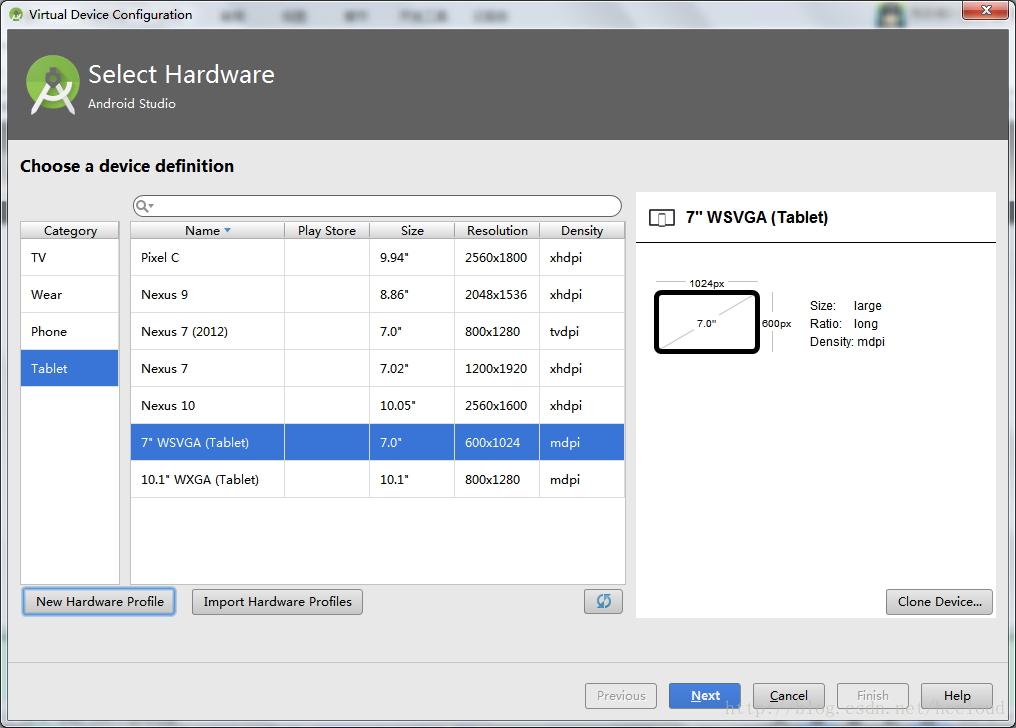
Task: Click the 600x1024 resolution cell
Action: tap(496, 442)
